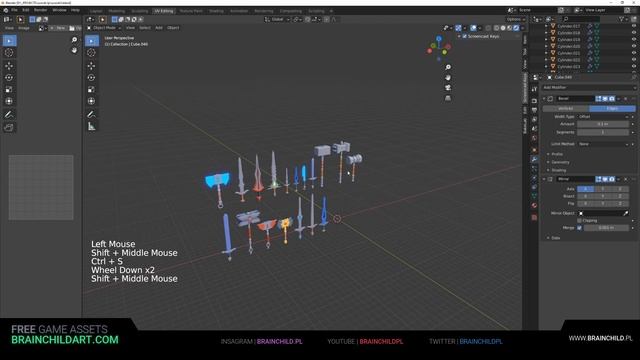The width and height of the screenshot is (640, 360).
Task: Uncheck the Mirror Merge checkbox
Action: coord(579,228)
